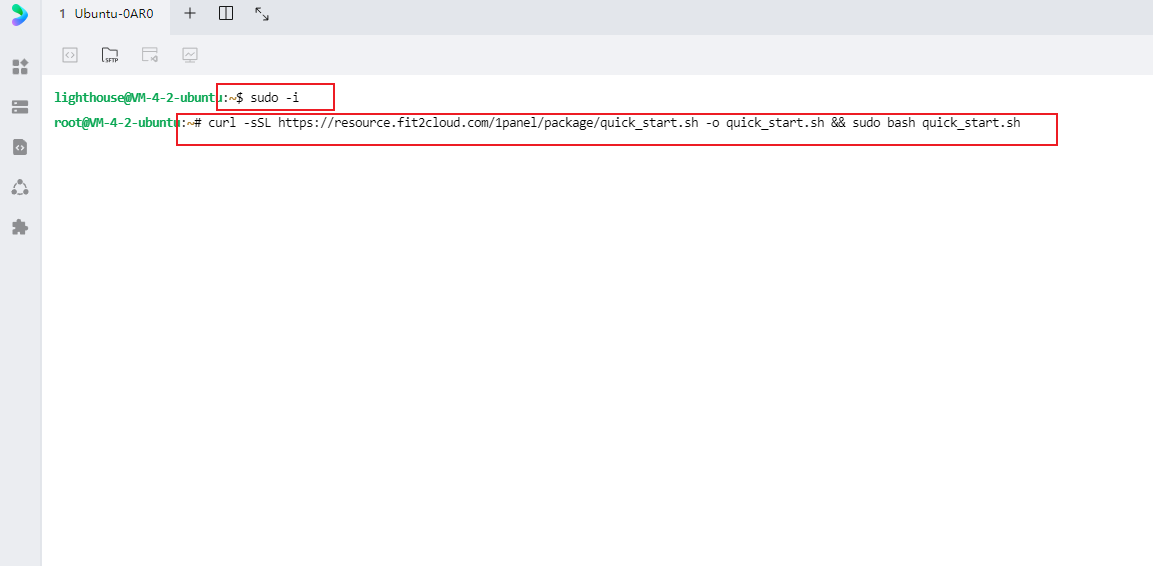The height and width of the screenshot is (566, 1153).
Task: Click the 'curl -sSL' command text
Action: (240, 122)
